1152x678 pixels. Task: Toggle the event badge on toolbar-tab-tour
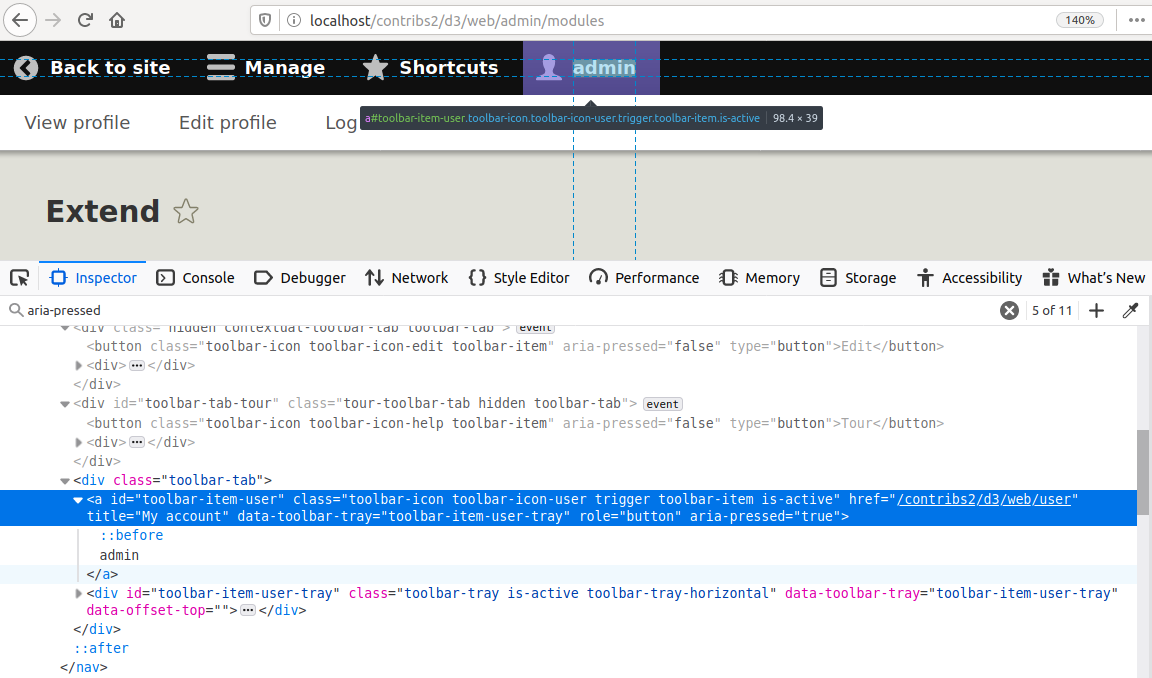tap(662, 403)
